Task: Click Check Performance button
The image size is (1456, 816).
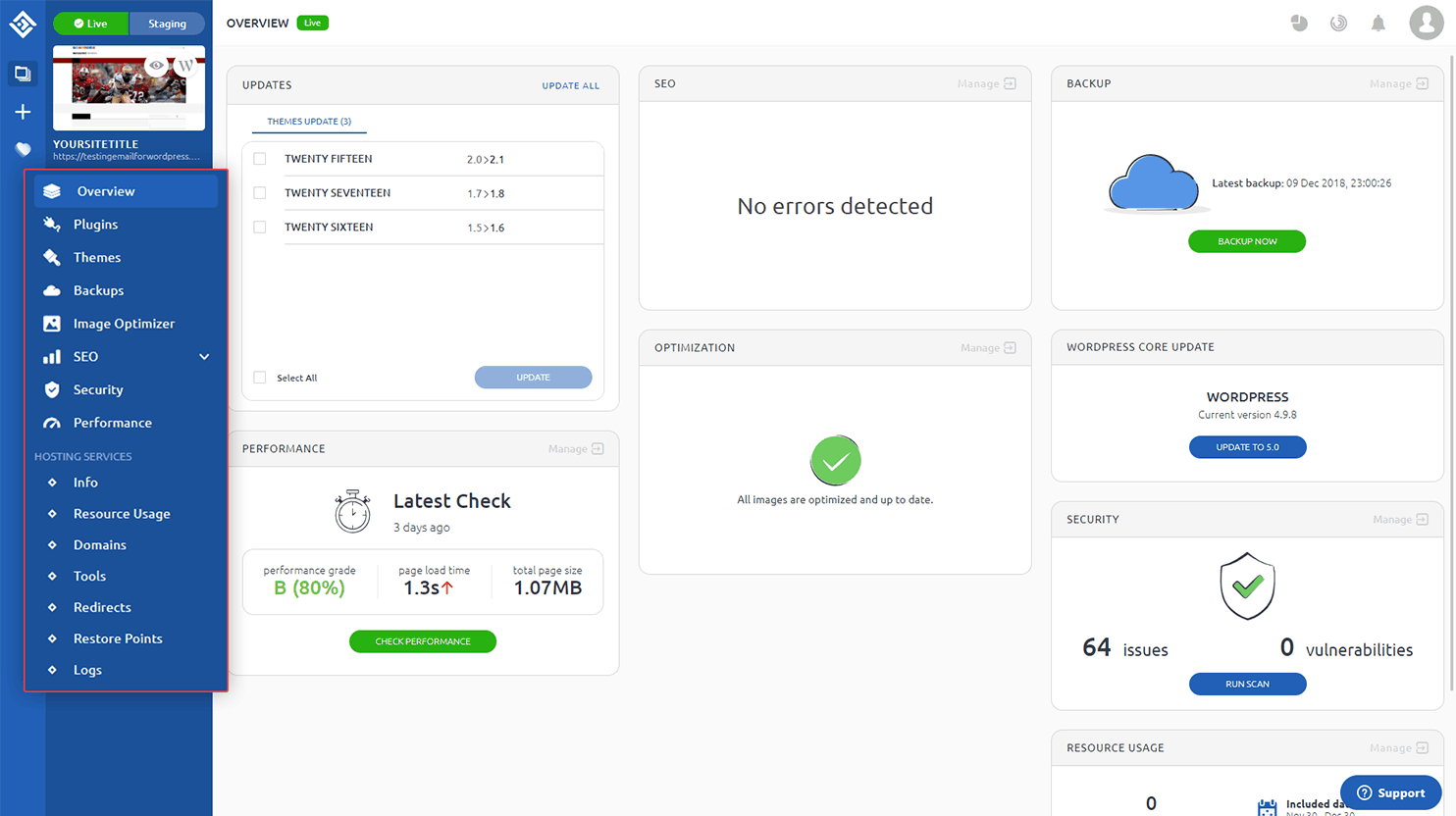Action: tap(423, 641)
